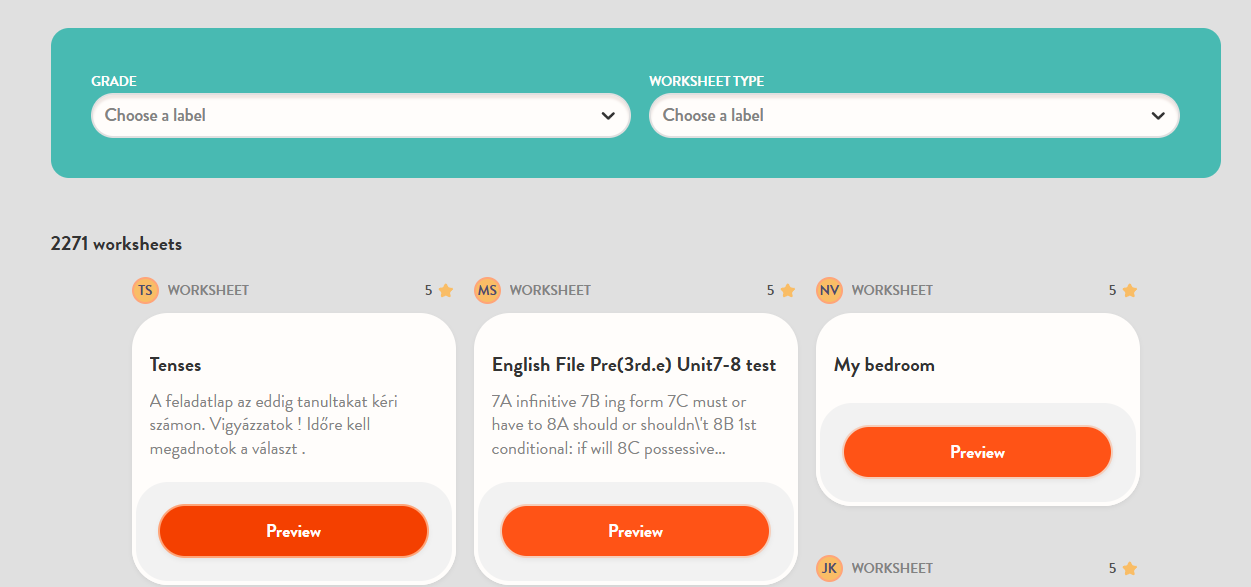Click the Tenses worksheet description text
Screen dimensions: 1251x587
pyautogui.click(x=274, y=425)
